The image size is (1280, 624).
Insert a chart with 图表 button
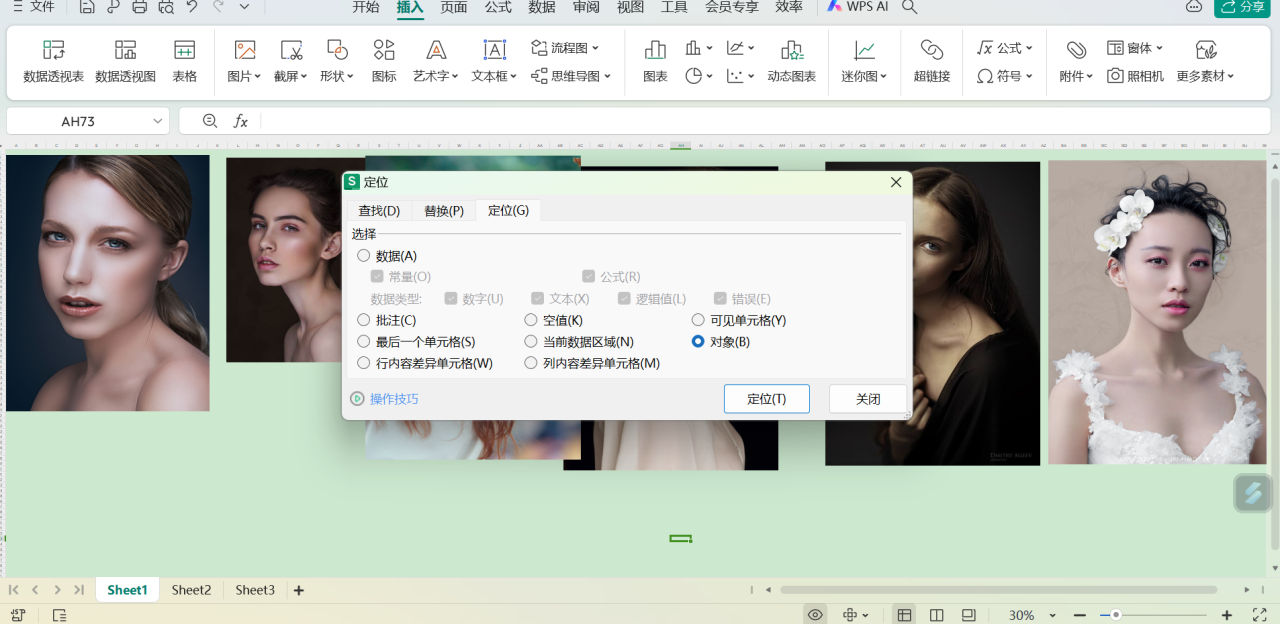655,61
